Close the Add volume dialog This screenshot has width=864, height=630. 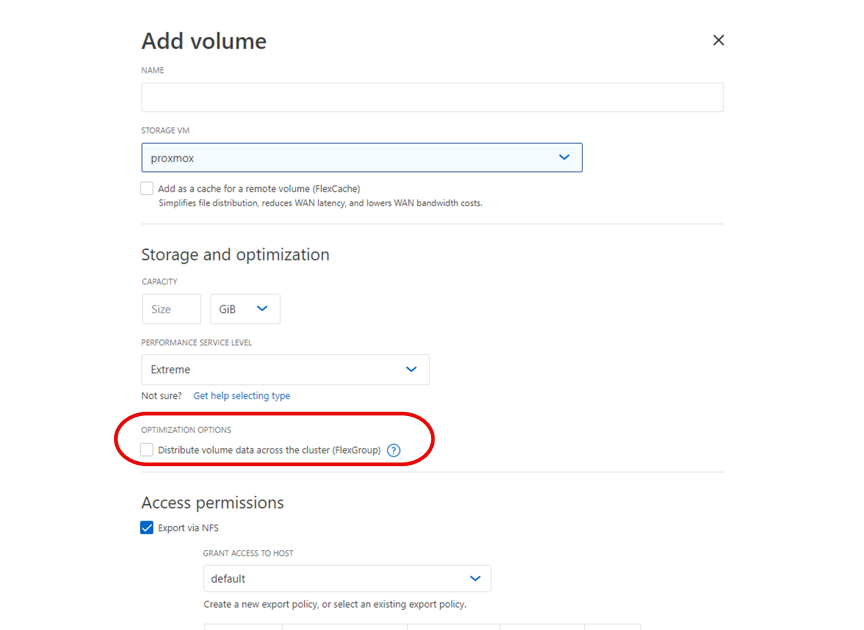[718, 40]
